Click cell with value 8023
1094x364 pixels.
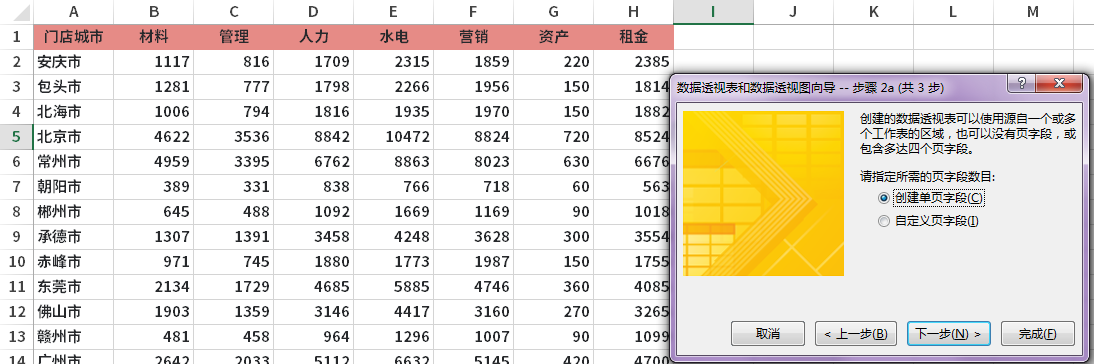click(x=474, y=162)
